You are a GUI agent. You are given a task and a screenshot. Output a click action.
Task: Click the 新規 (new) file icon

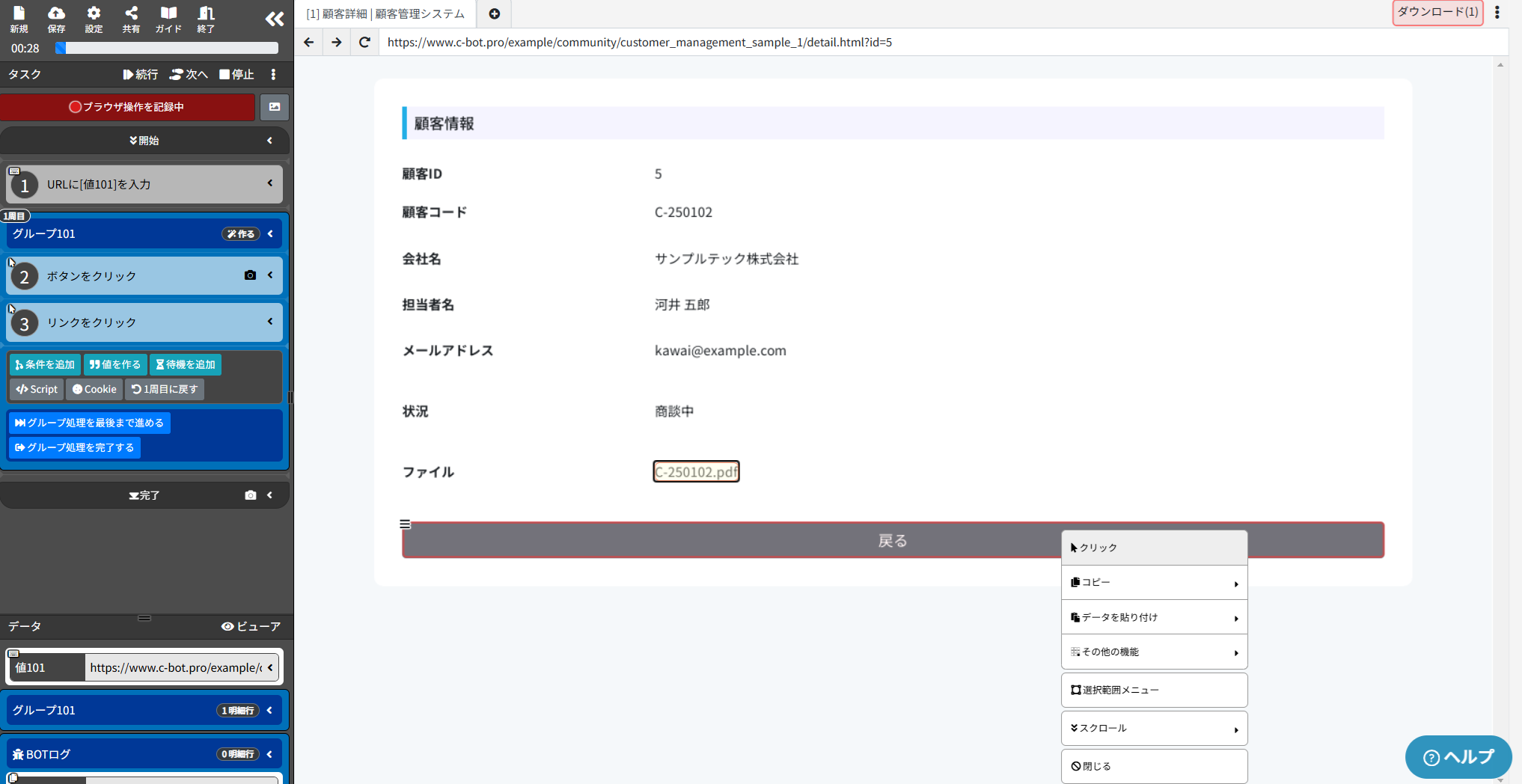[19, 19]
